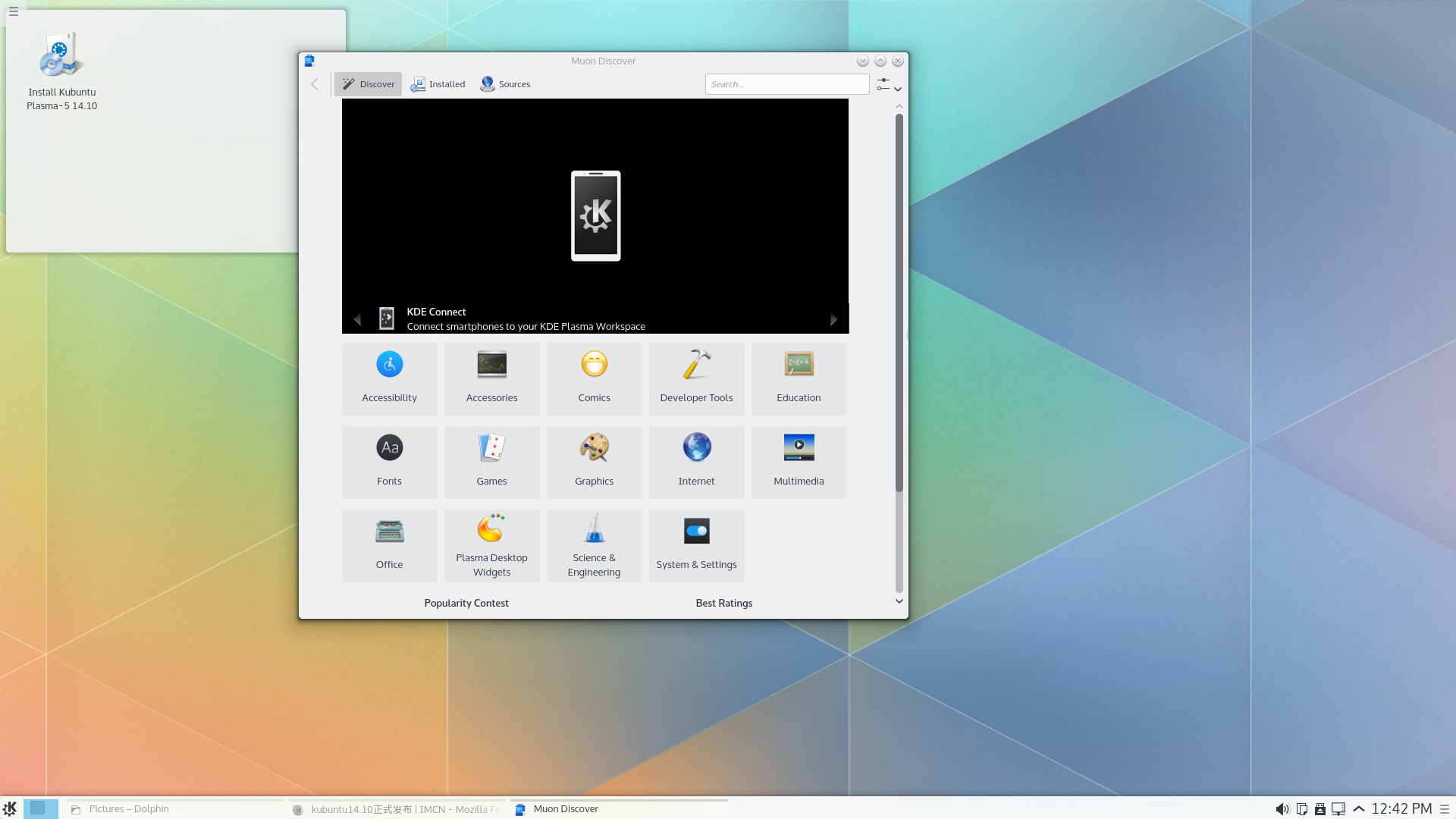Browse the Internet category
This screenshot has width=1456, height=819.
tap(696, 462)
